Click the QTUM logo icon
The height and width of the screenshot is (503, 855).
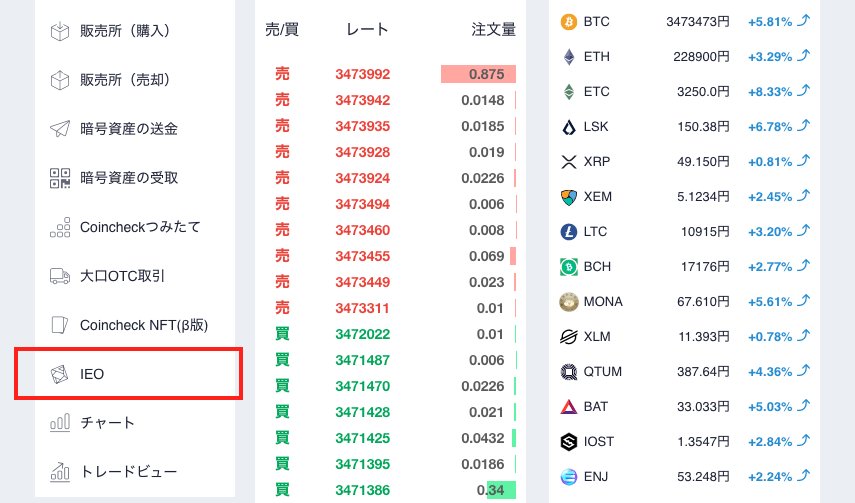569,372
